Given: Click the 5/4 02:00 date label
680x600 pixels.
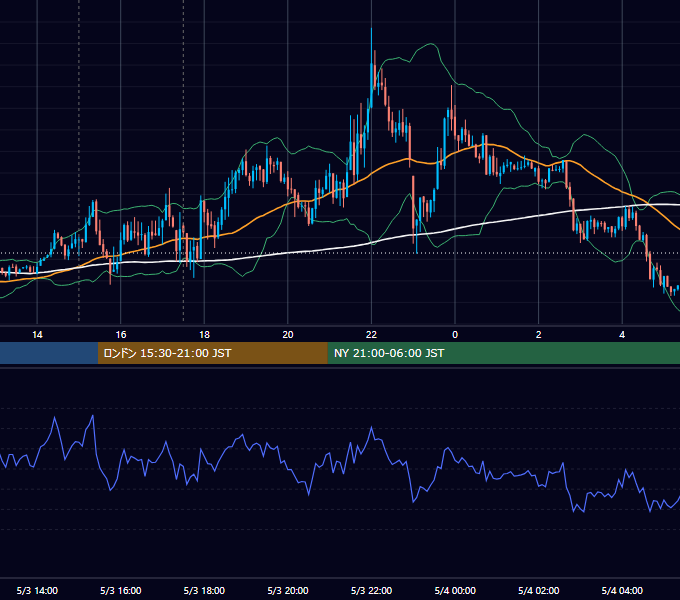Looking at the screenshot, I should click(x=539, y=590).
